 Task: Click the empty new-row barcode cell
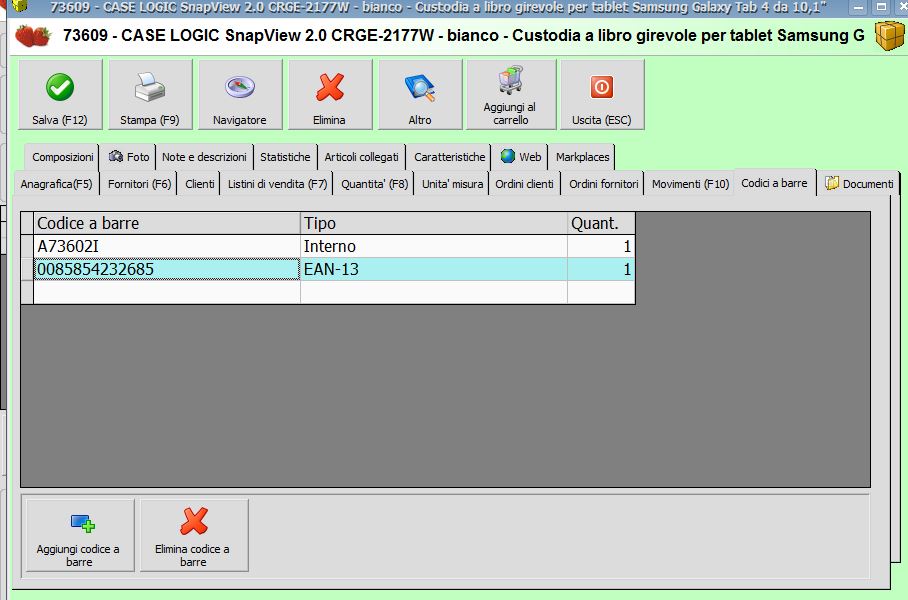coord(167,292)
